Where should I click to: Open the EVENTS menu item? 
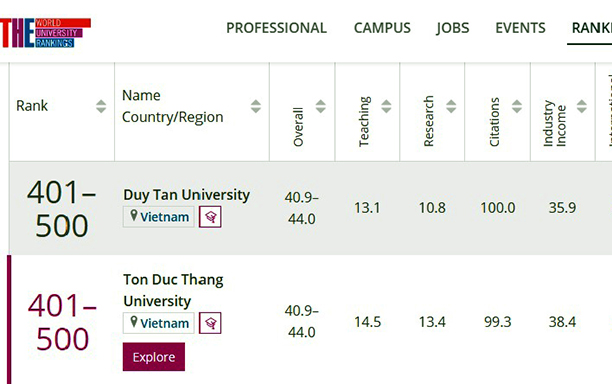(x=520, y=28)
